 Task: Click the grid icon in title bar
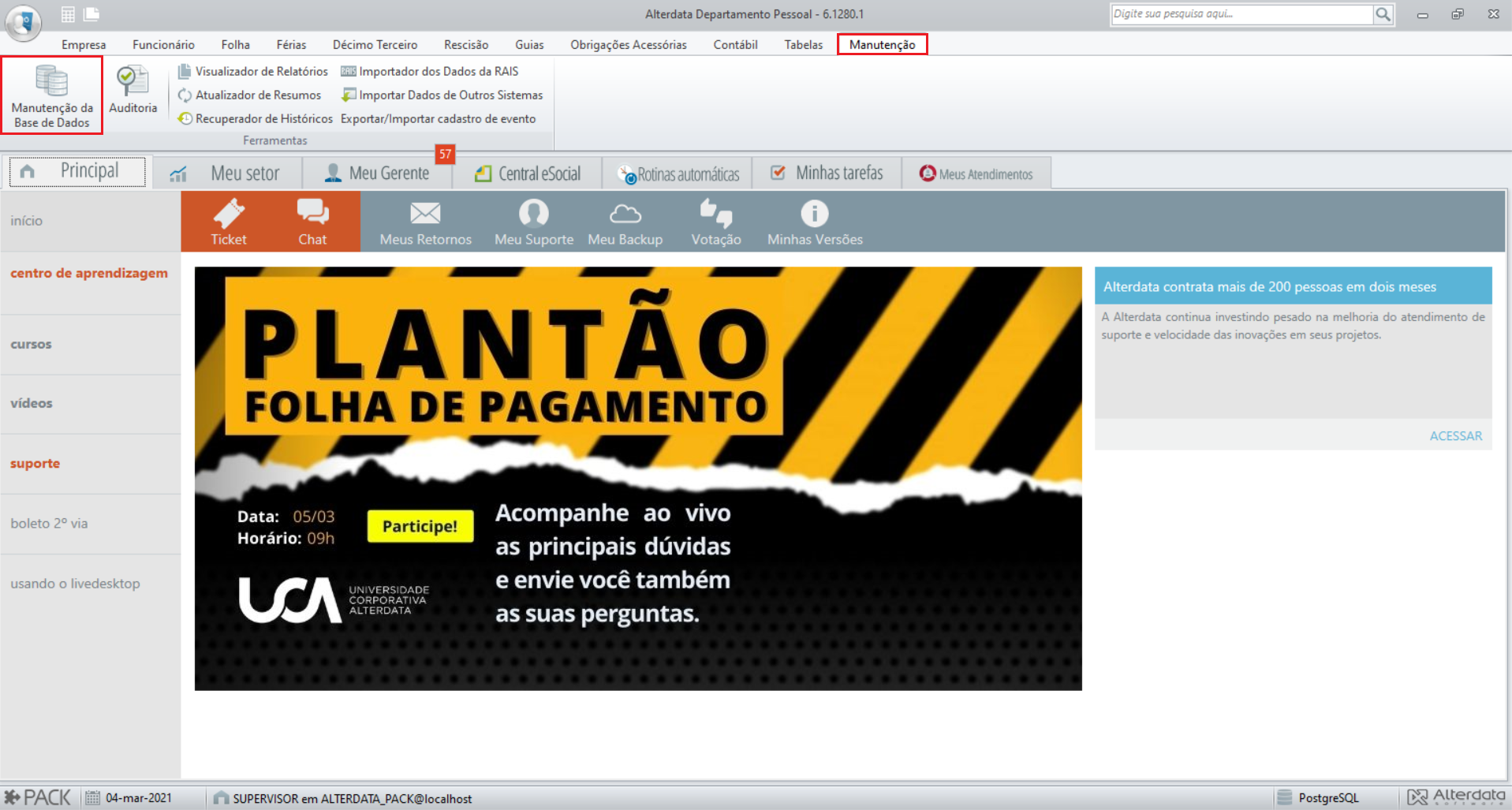(68, 14)
